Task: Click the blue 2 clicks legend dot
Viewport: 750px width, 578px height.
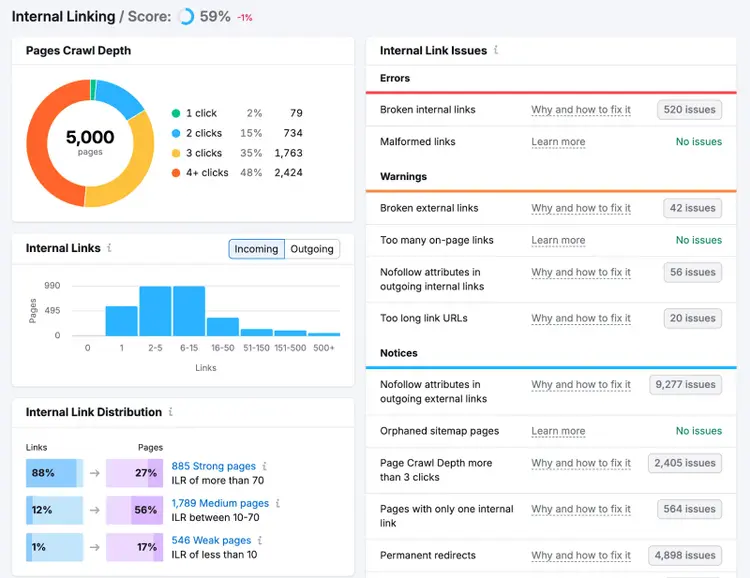Action: click(x=176, y=133)
